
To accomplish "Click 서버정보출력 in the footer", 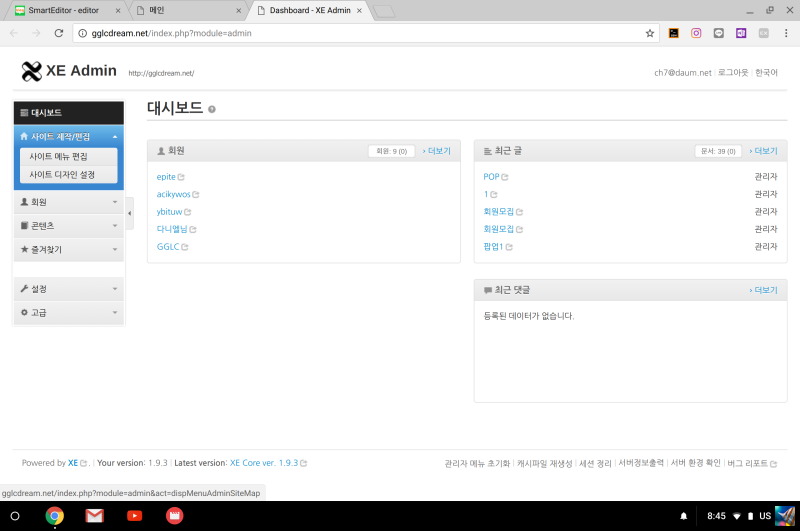I will point(641,463).
